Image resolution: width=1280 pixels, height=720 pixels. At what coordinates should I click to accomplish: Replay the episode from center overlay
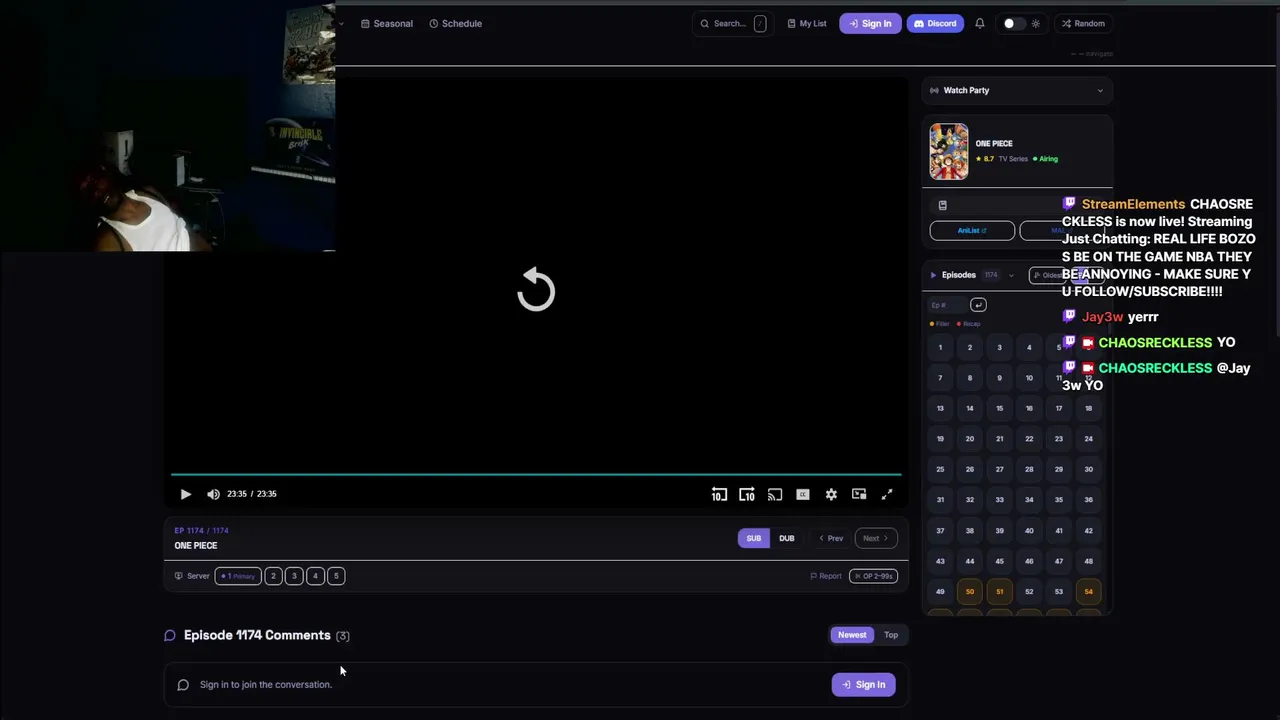point(536,290)
